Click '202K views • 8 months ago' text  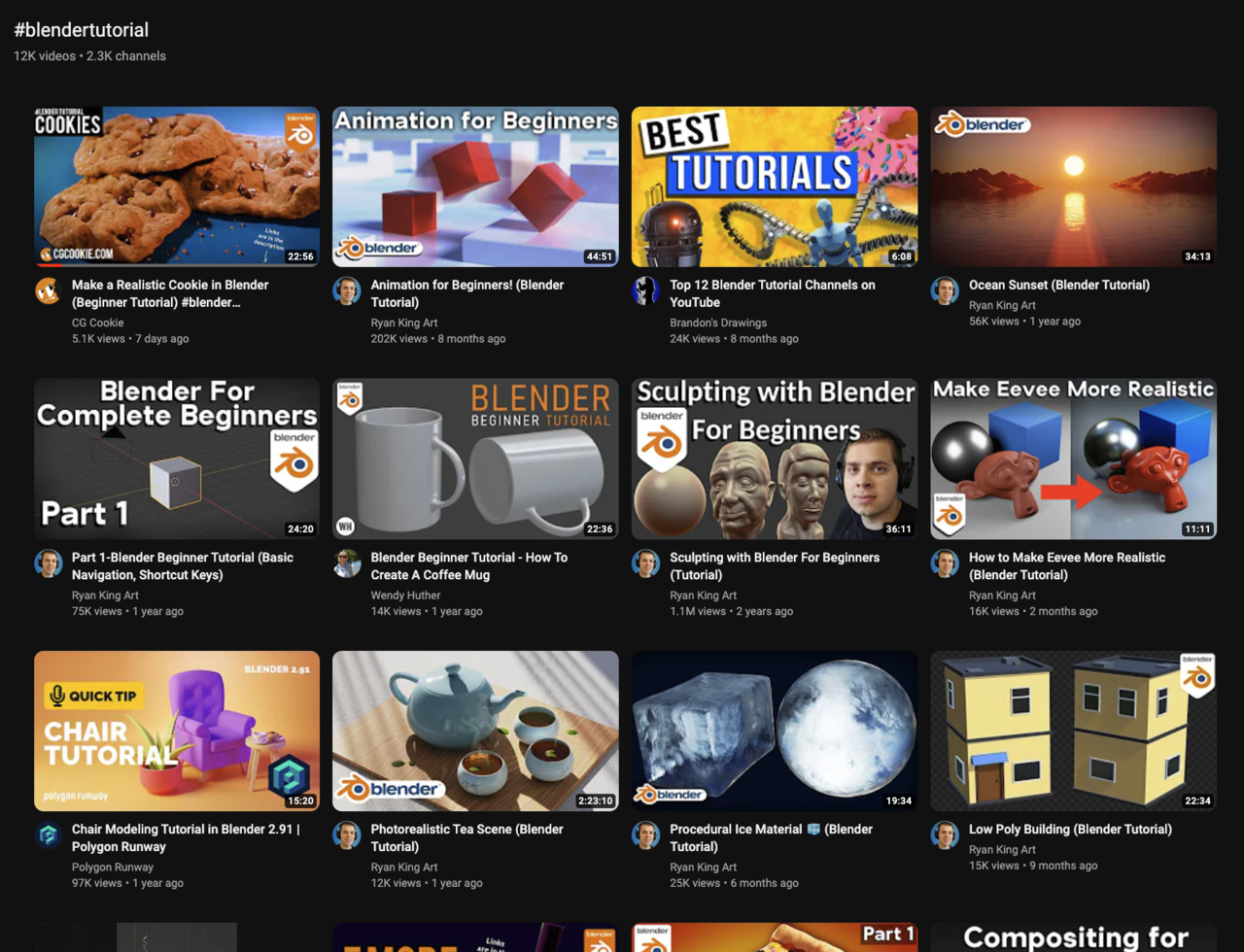[438, 339]
